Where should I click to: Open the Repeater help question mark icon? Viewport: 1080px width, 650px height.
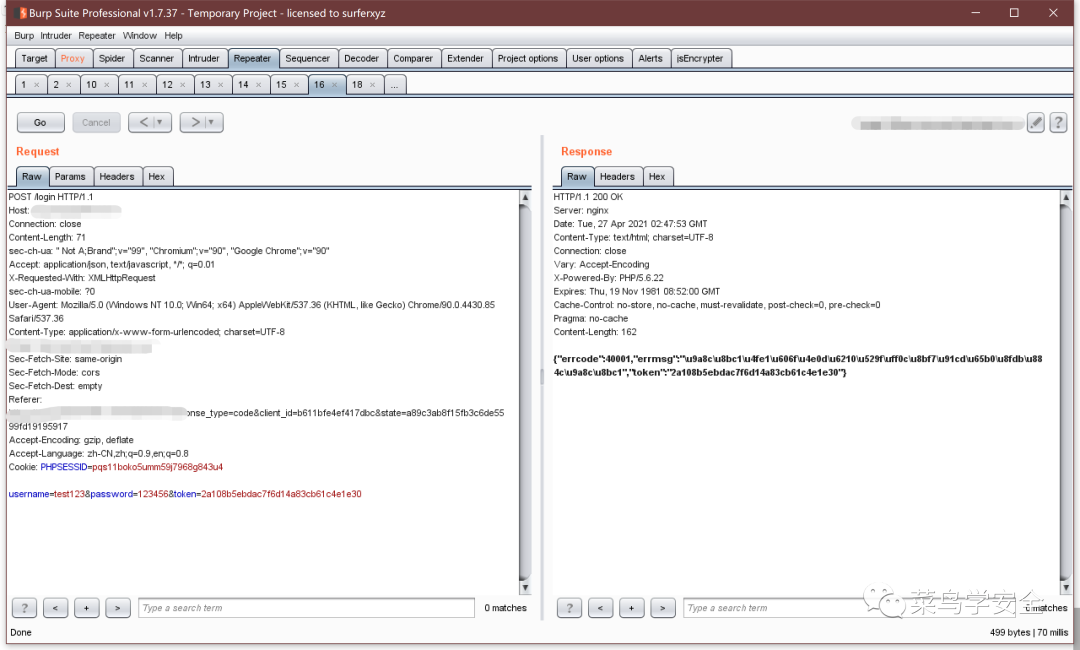click(x=1058, y=123)
